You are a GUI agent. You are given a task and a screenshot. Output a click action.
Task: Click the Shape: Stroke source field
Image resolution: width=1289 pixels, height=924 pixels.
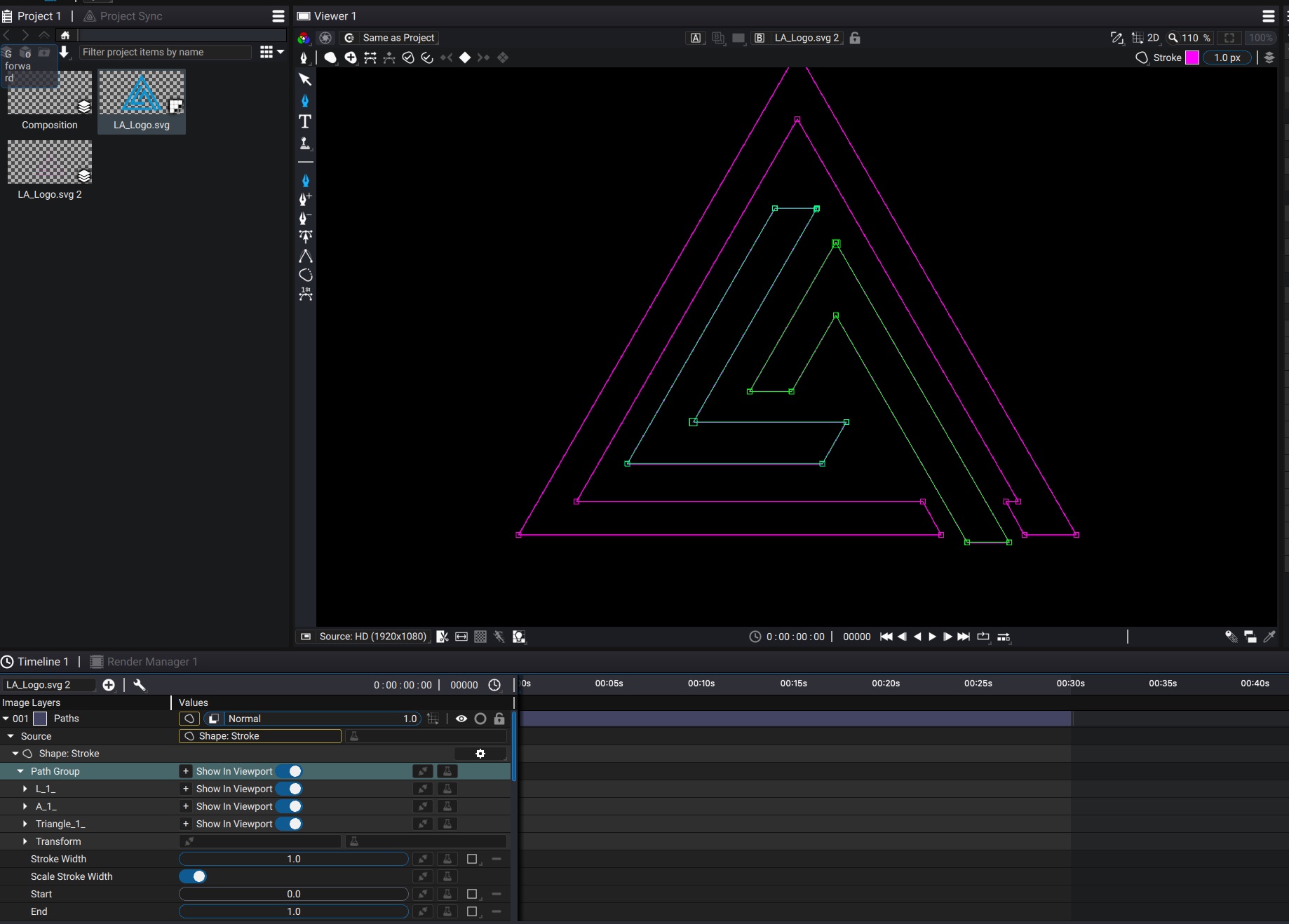[x=260, y=736]
